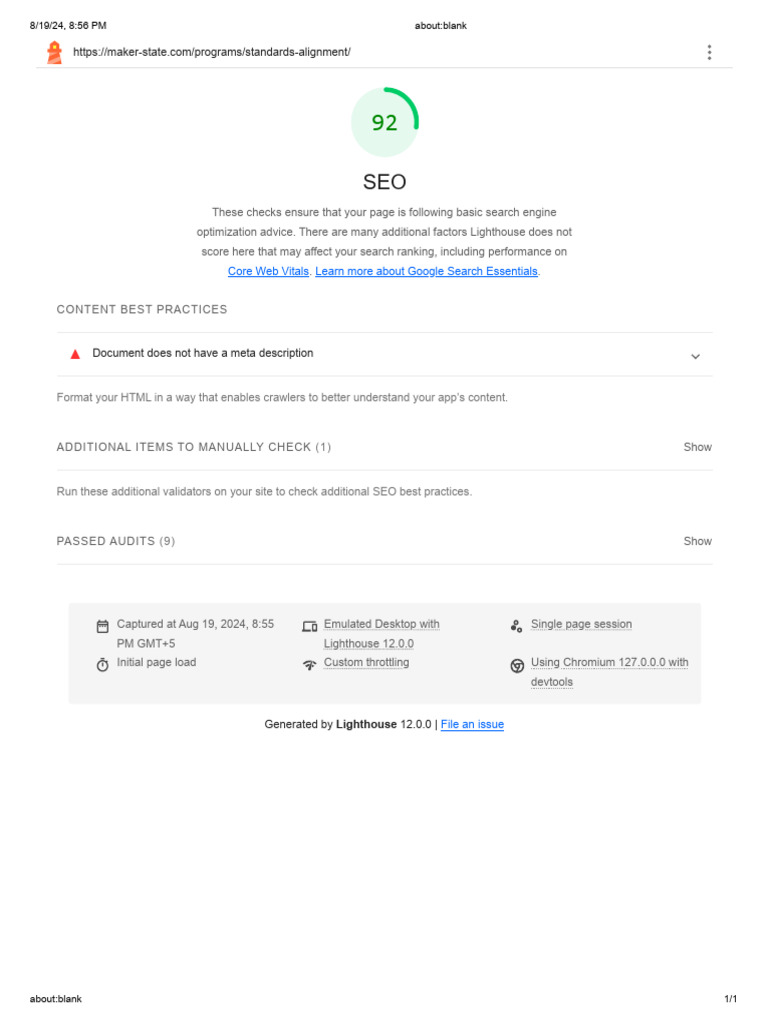Click the File an issue link
The image size is (768, 1024).
[x=472, y=724]
